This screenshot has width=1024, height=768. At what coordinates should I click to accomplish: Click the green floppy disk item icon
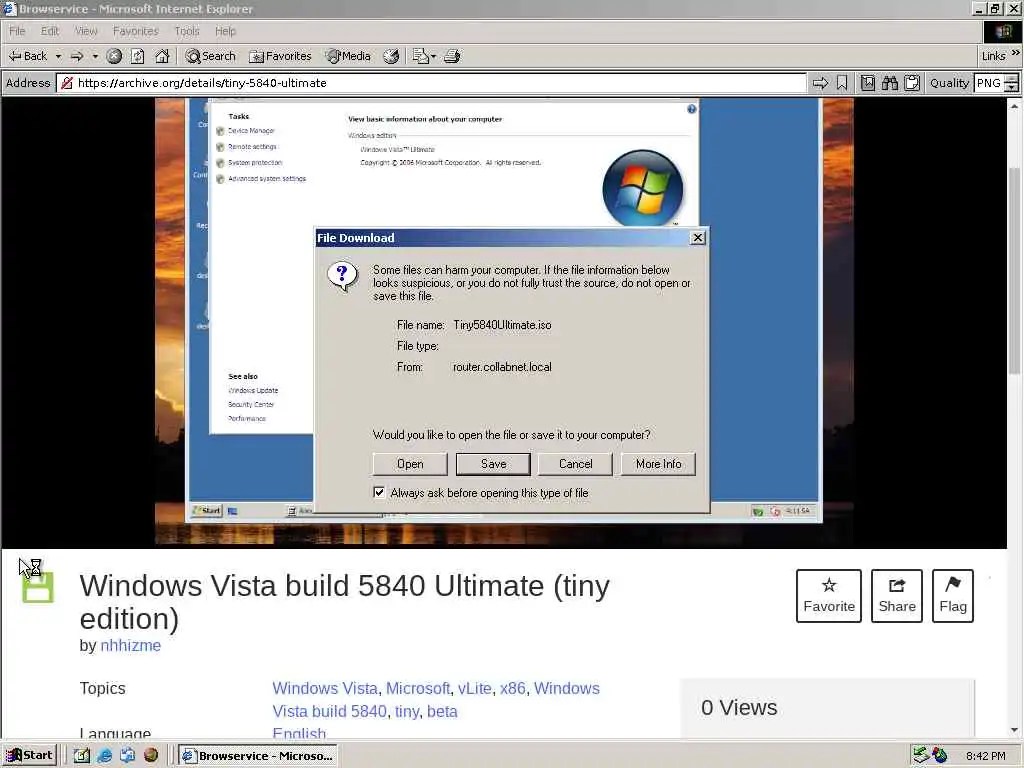(x=38, y=587)
